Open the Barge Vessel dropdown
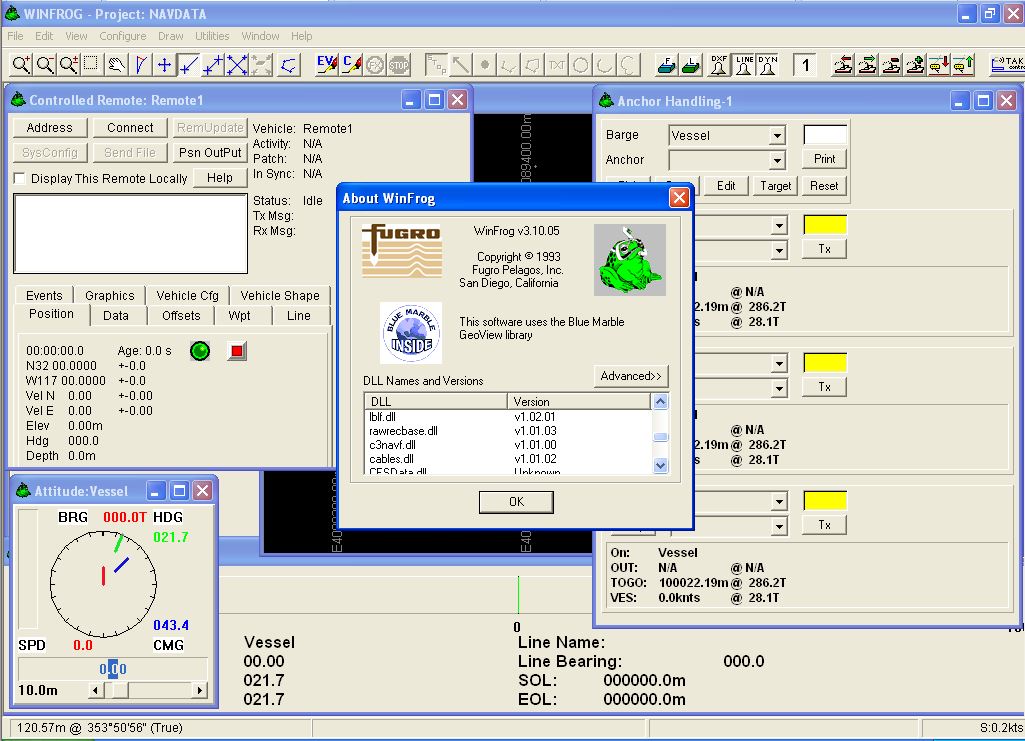Screen dimensions: 1025x741 click(x=776, y=135)
